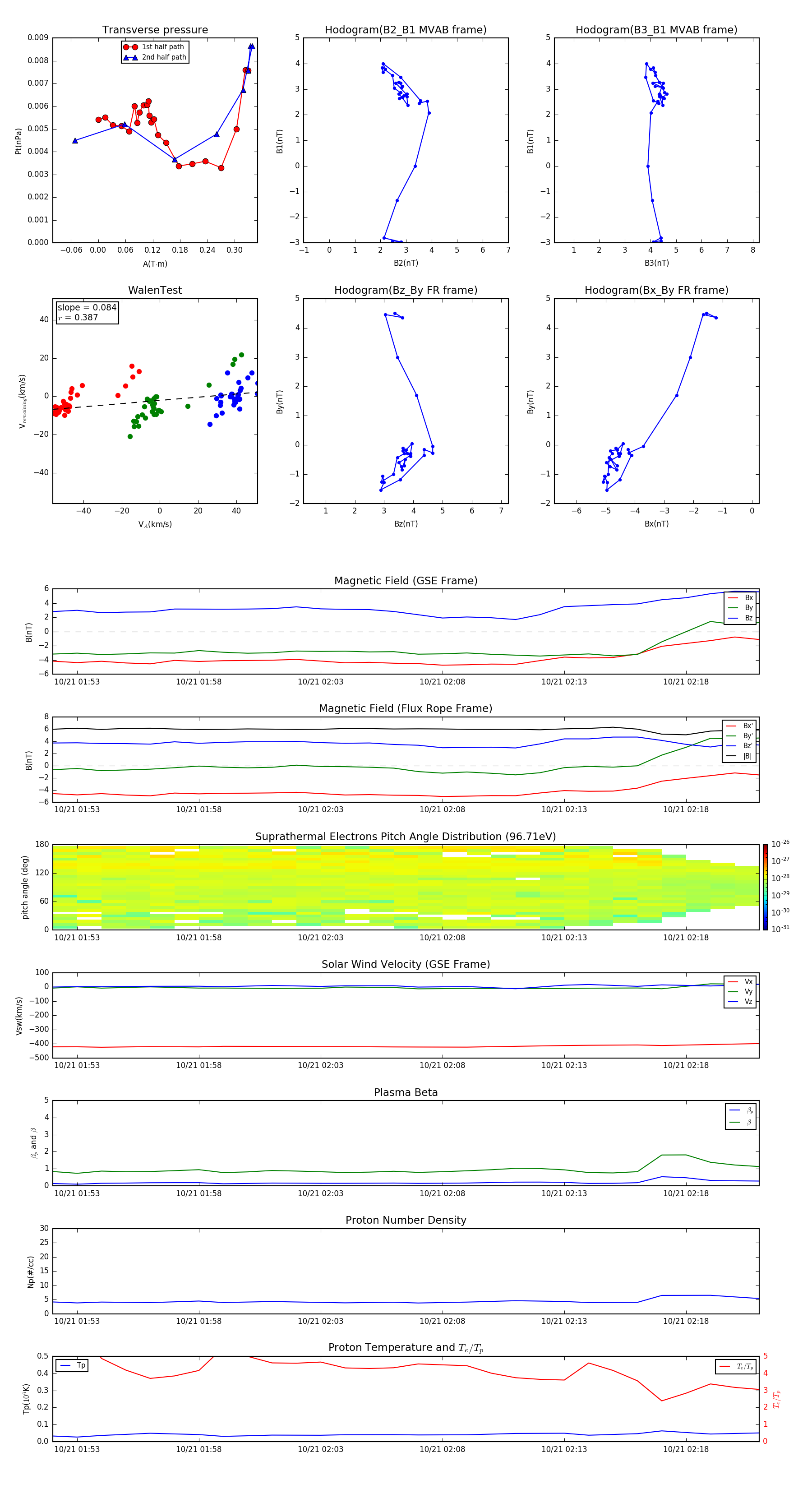Select the "Magnetic Field (Flux Rope Frame)" title
The width and height of the screenshot is (812, 1489).
406,709
